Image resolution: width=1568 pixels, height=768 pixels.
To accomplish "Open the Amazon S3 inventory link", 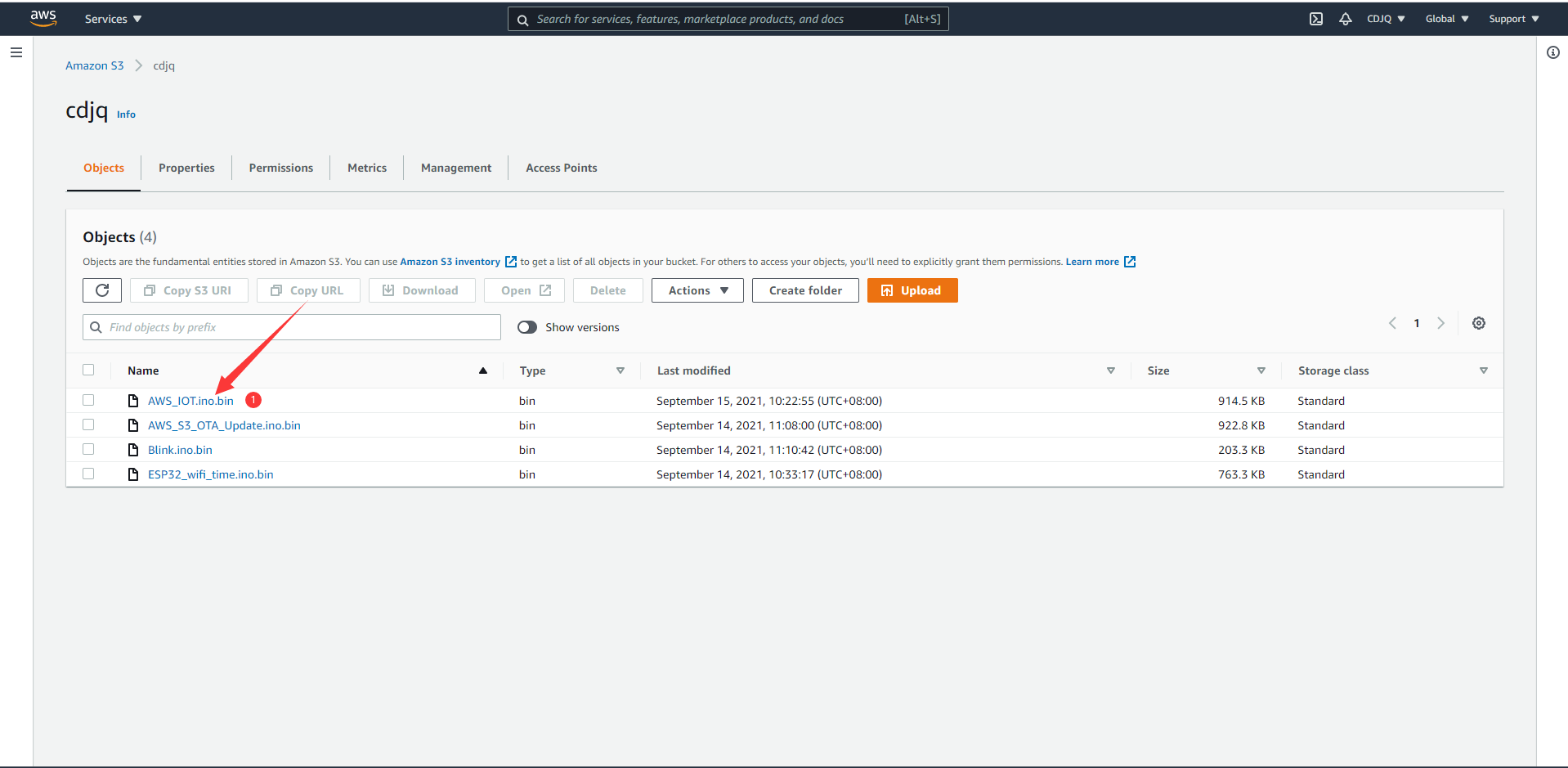I will click(x=450, y=262).
